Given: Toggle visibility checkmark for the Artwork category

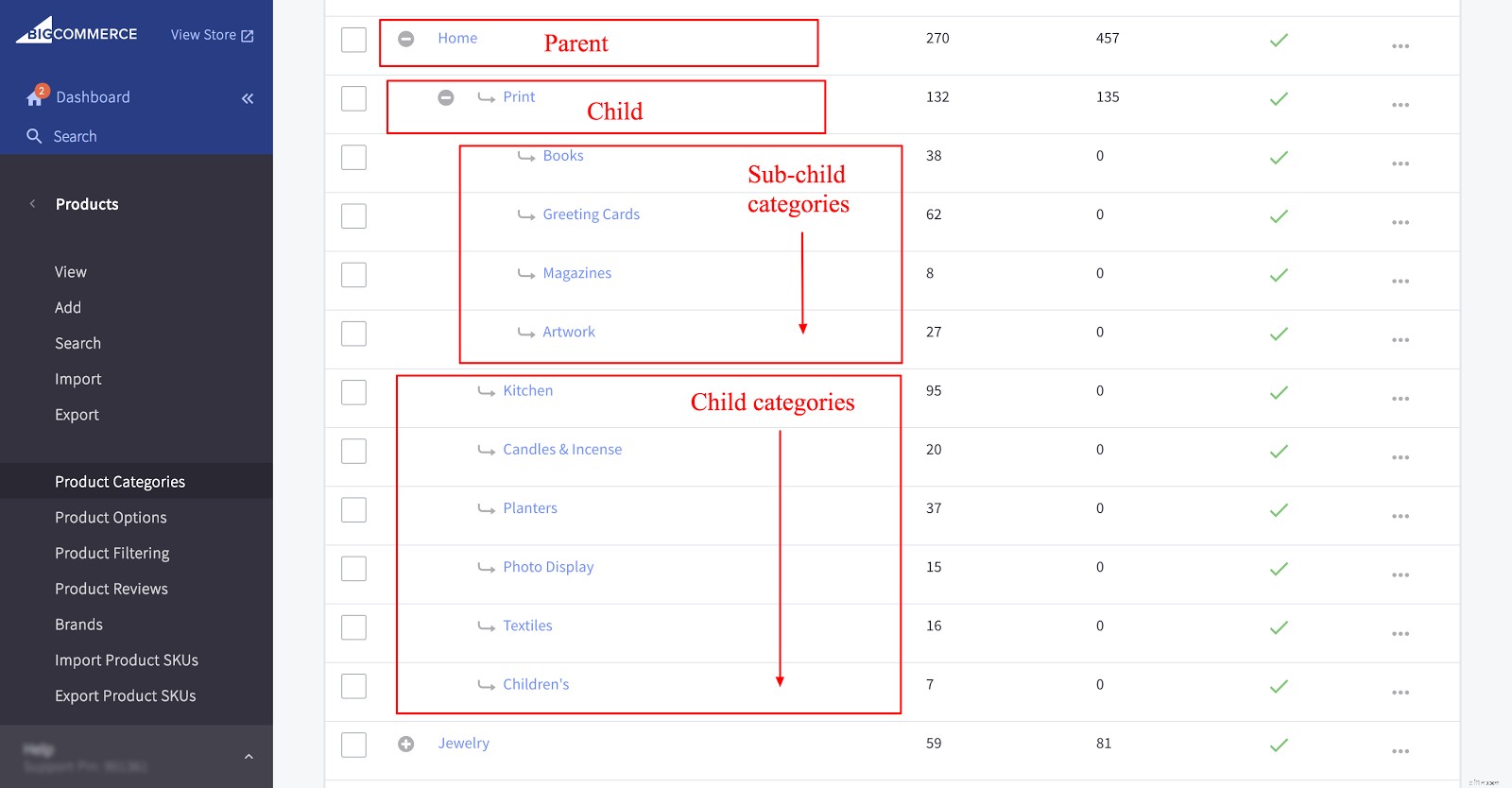Looking at the screenshot, I should click(x=1280, y=333).
